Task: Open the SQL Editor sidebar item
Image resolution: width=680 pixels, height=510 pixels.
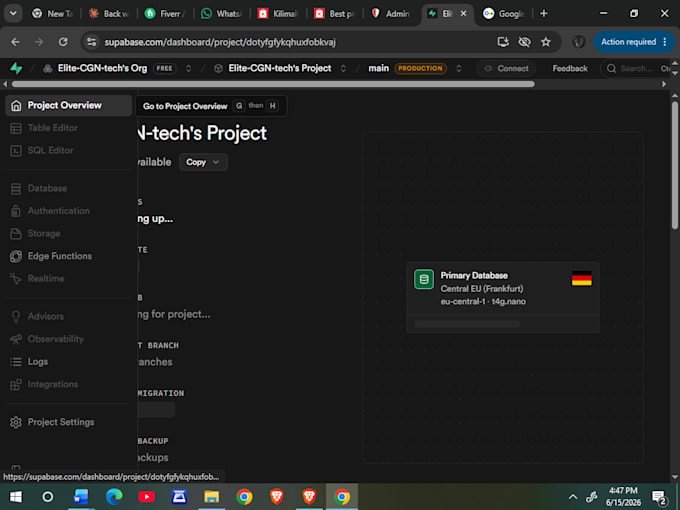Action: (x=69, y=150)
